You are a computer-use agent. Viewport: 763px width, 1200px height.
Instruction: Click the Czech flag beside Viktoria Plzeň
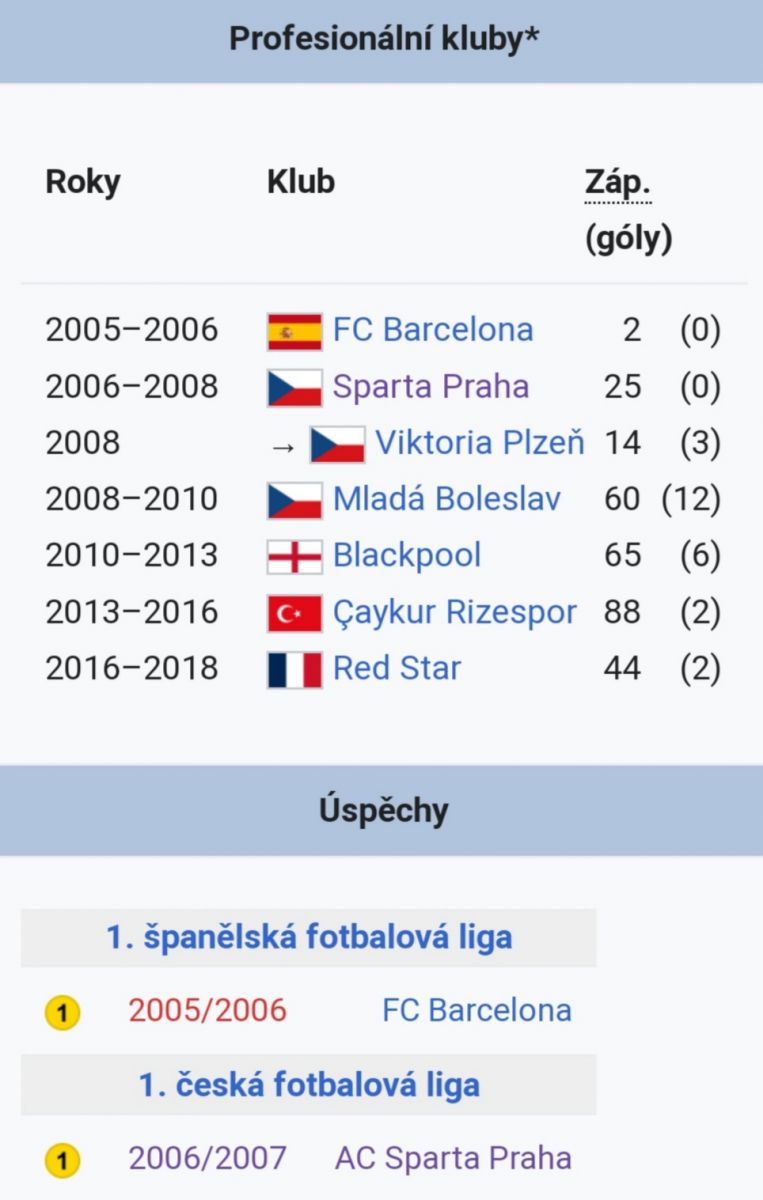[337, 443]
